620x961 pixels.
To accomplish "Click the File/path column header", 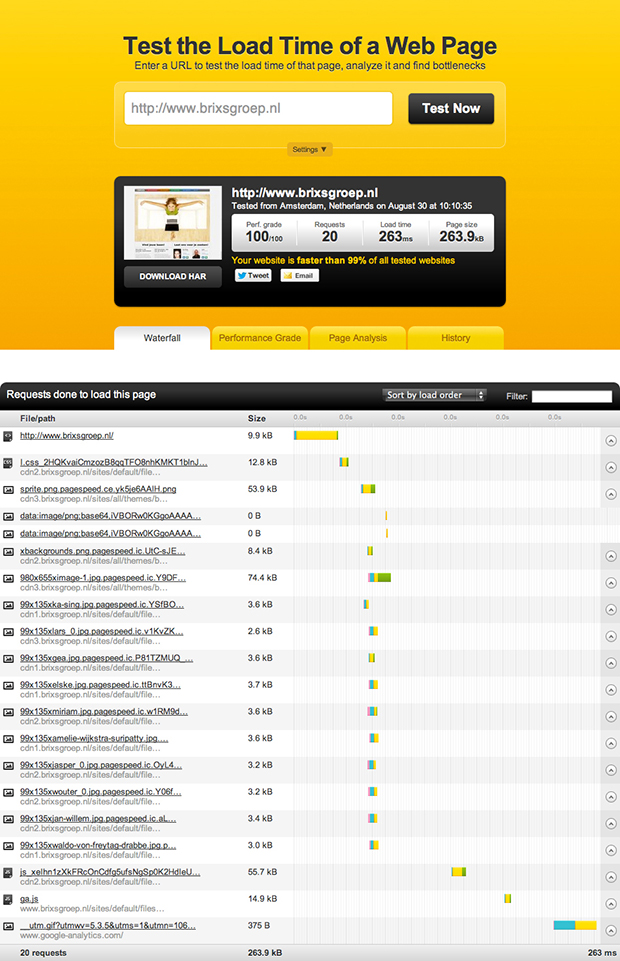I will 37,419.
